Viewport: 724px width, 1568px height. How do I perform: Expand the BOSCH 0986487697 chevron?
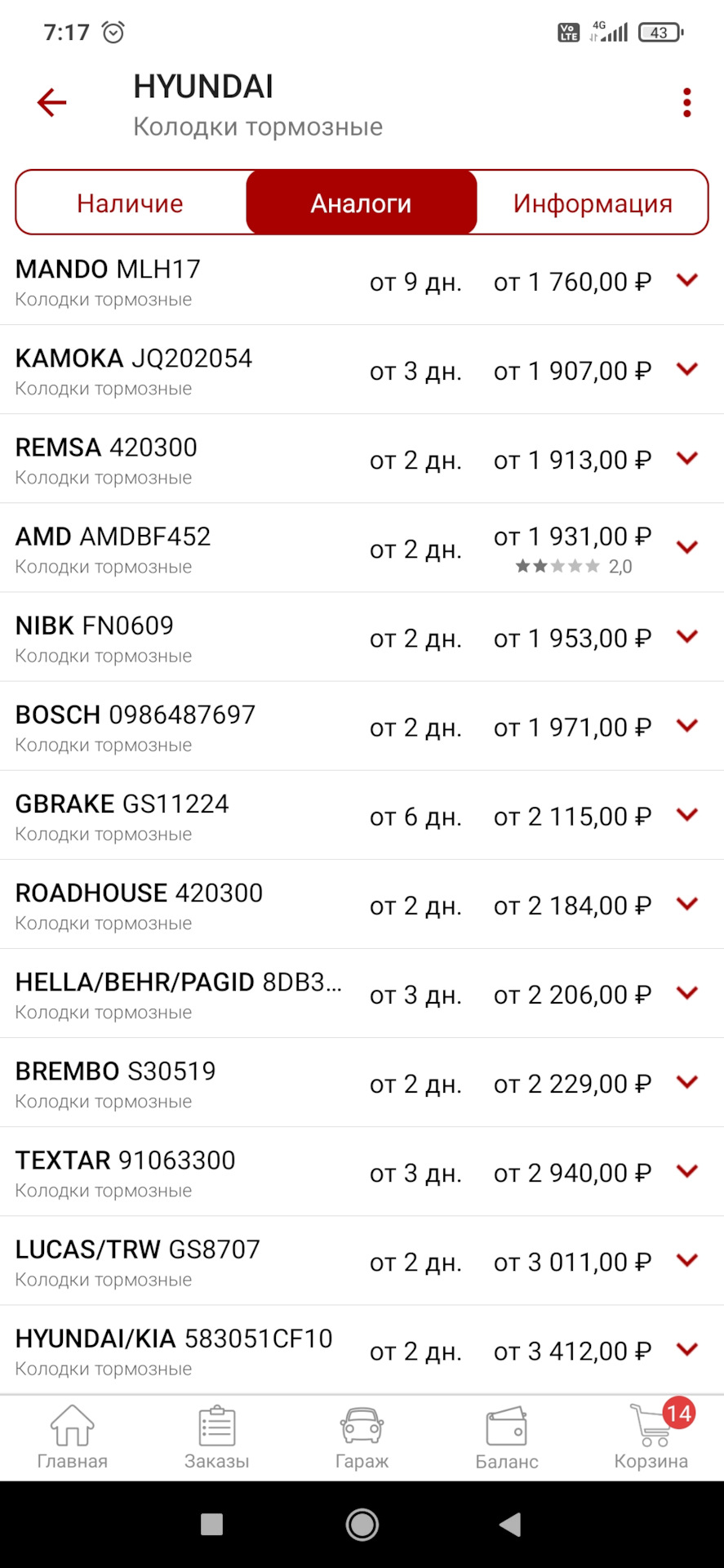point(687,725)
